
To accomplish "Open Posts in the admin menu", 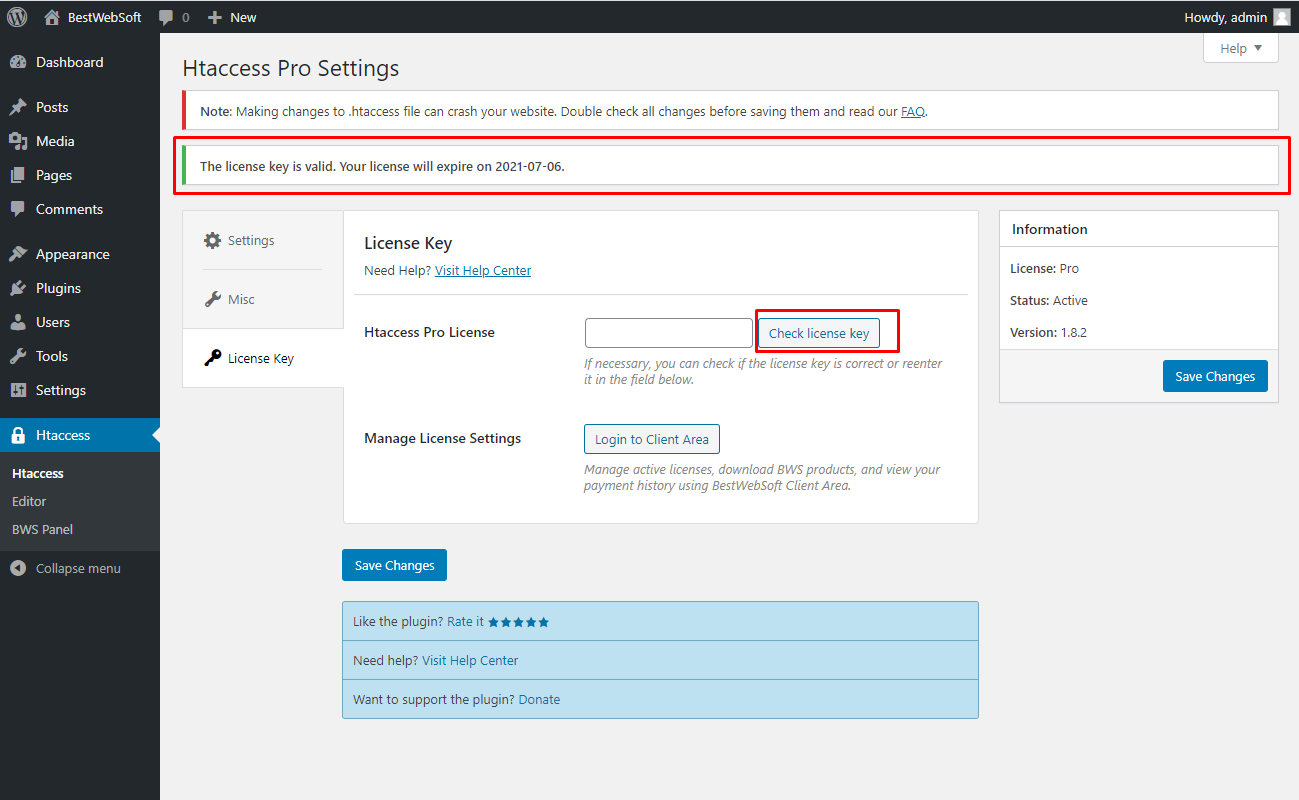I will pos(80,107).
